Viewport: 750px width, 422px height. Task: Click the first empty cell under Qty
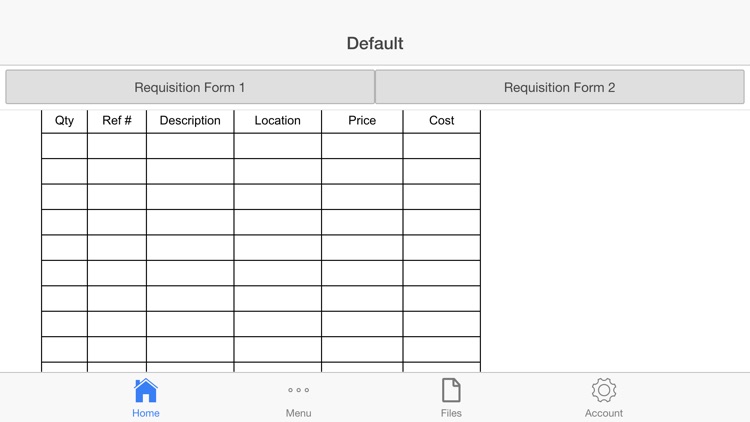(64, 146)
